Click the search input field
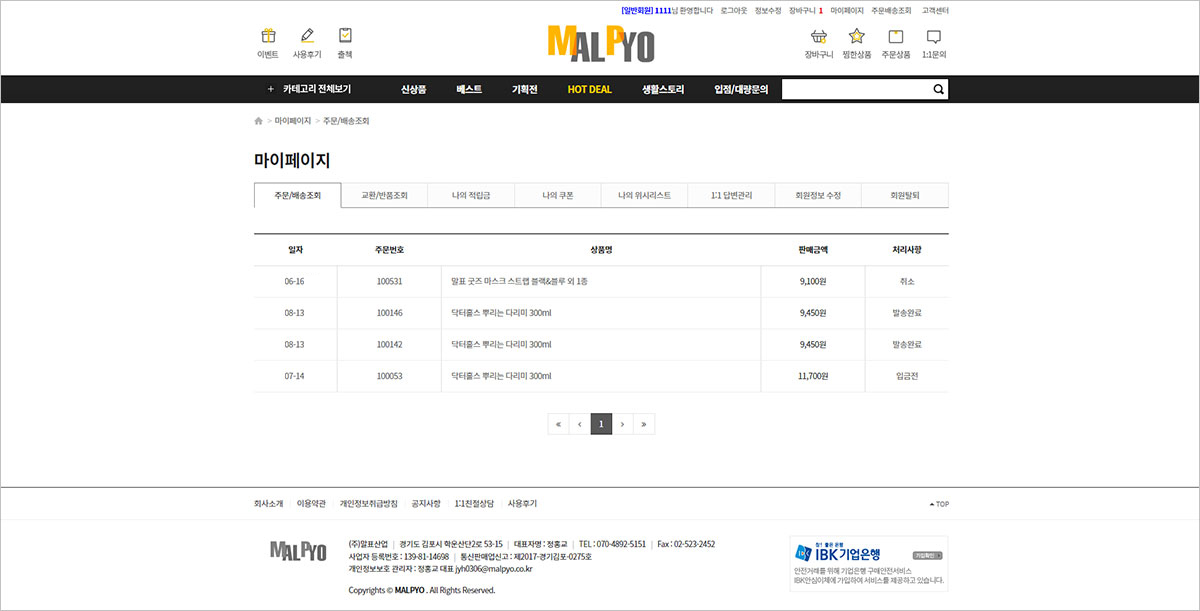This screenshot has height=611, width=1200. click(x=856, y=89)
